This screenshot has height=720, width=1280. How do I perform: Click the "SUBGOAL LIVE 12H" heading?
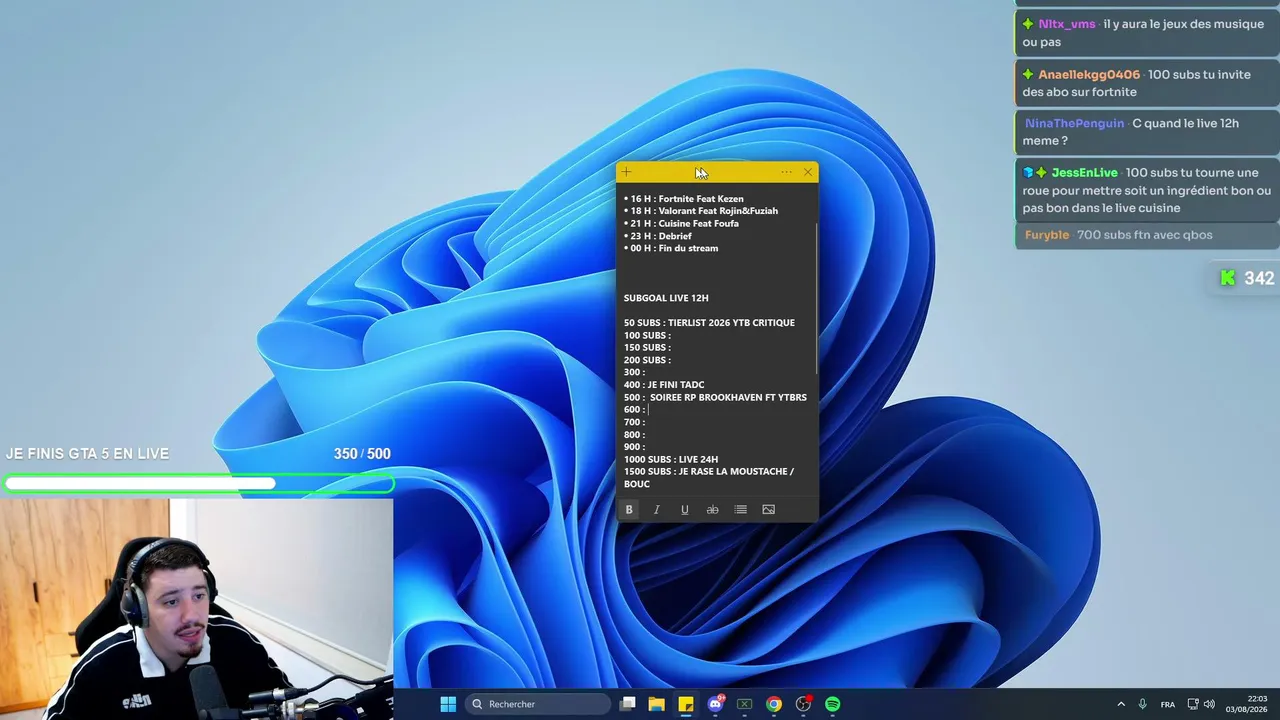click(x=666, y=298)
